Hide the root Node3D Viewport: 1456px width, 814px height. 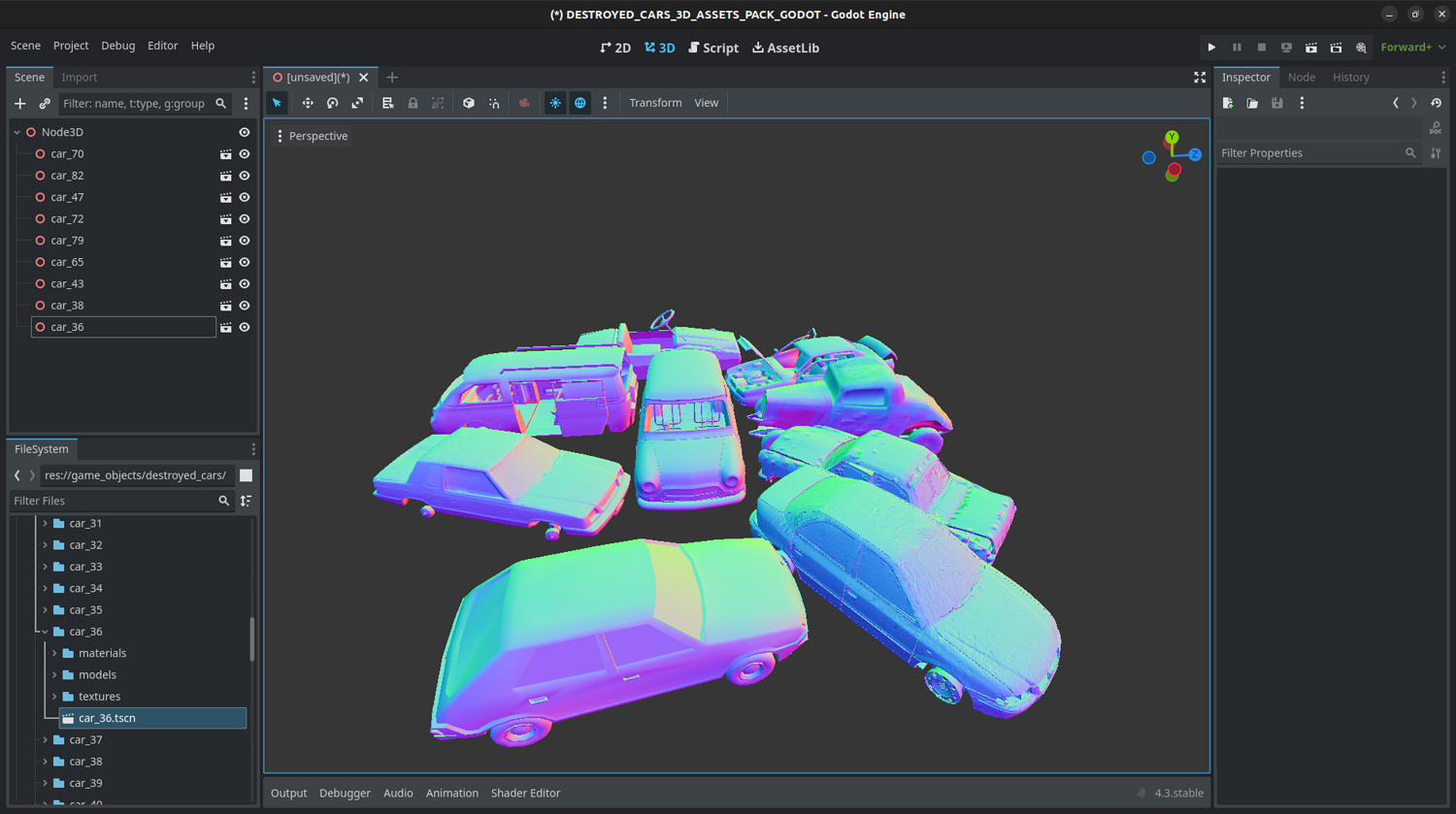pyautogui.click(x=245, y=132)
